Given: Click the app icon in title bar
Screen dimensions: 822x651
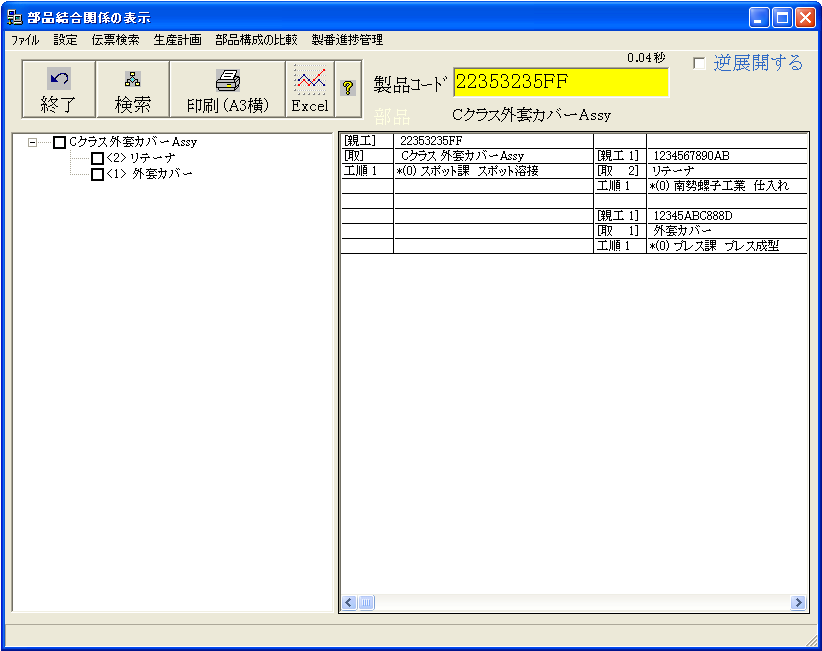Looking at the screenshot, I should (15, 17).
